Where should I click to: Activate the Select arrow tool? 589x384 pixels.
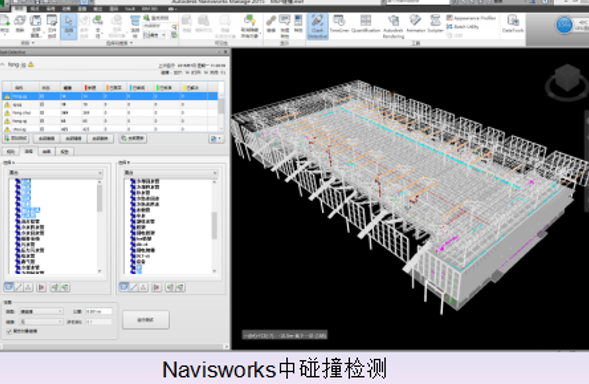(68, 26)
